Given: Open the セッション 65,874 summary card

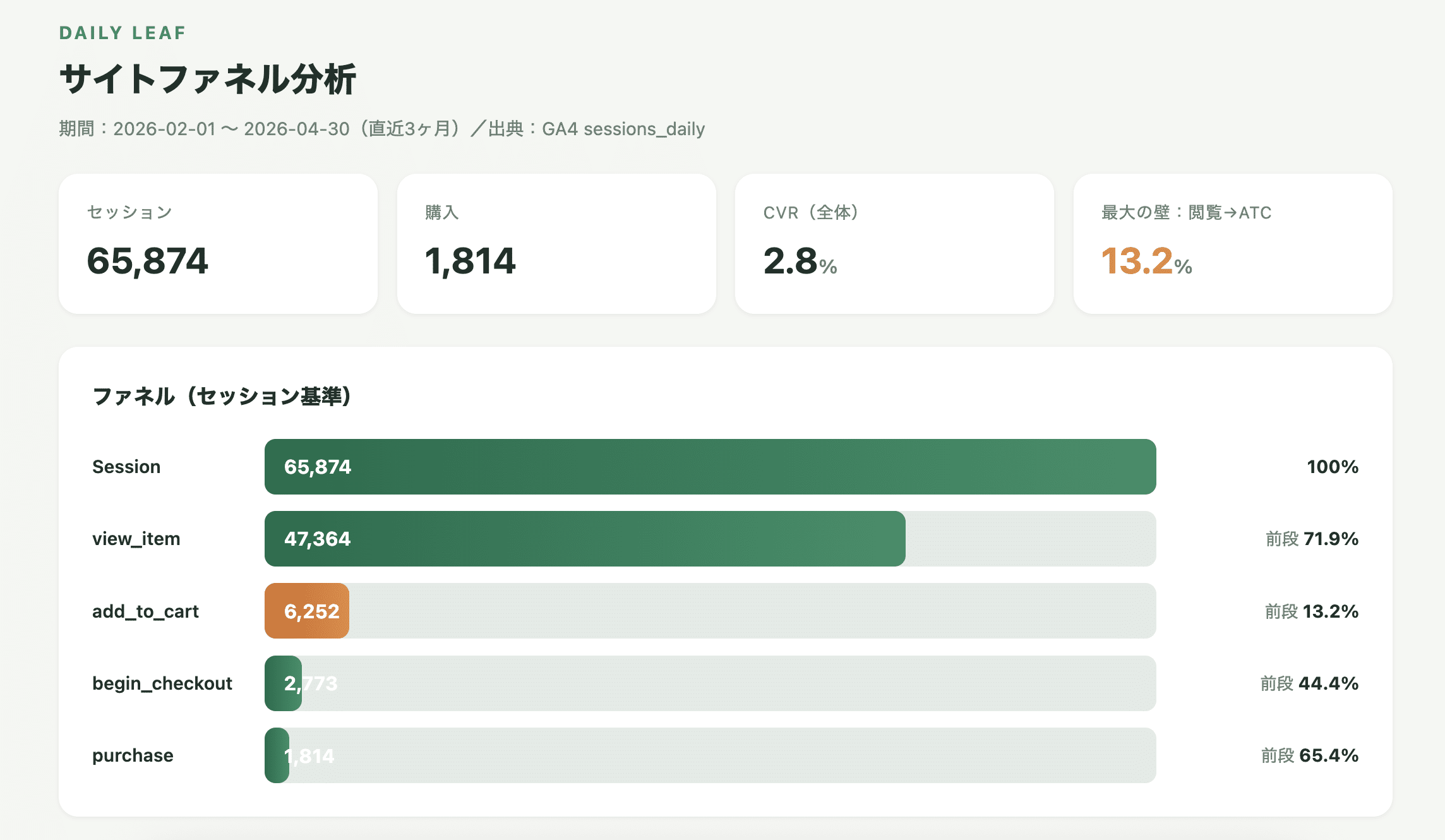Looking at the screenshot, I should (x=218, y=244).
